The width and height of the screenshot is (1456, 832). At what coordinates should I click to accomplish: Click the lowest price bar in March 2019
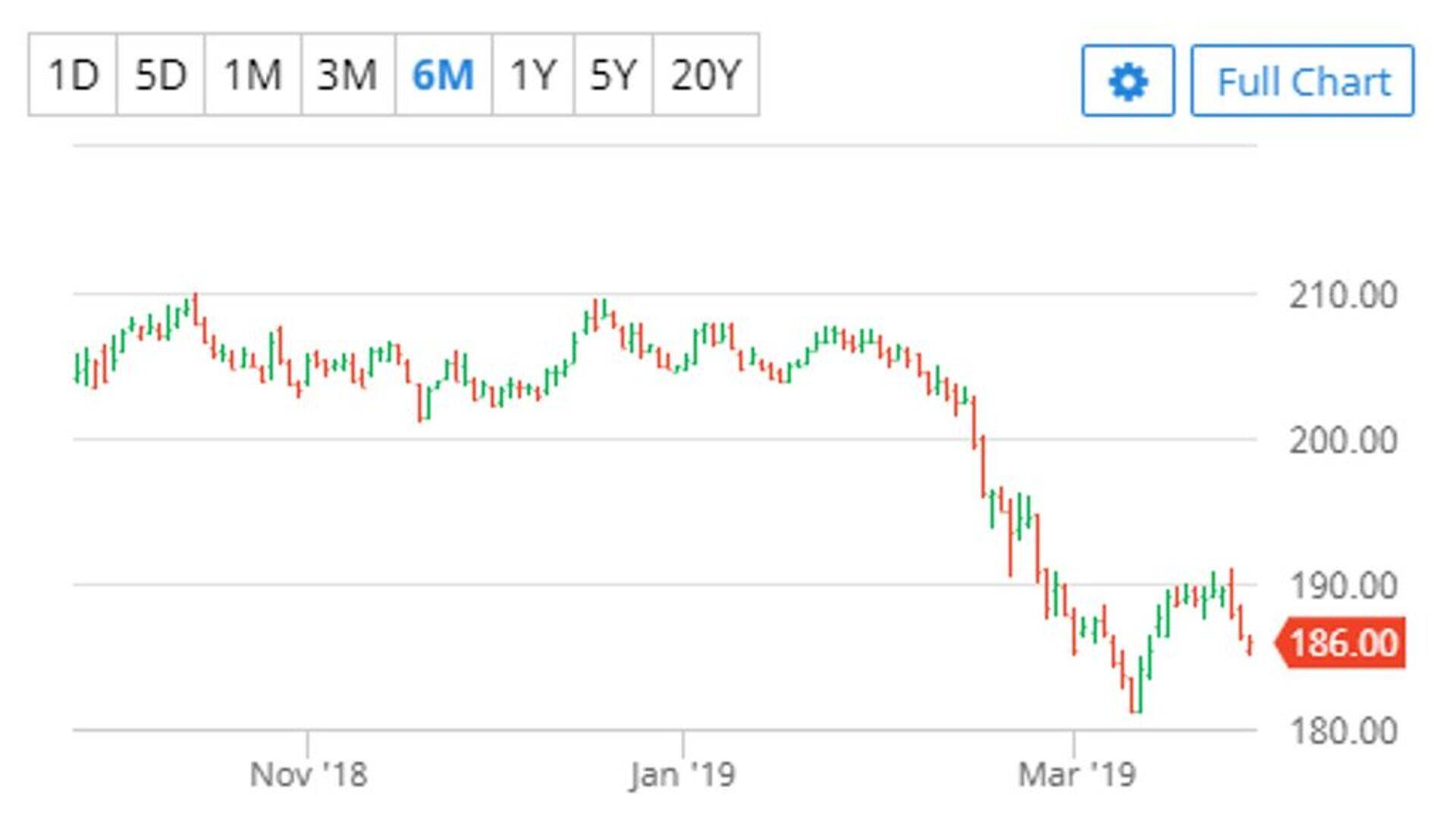click(1135, 694)
